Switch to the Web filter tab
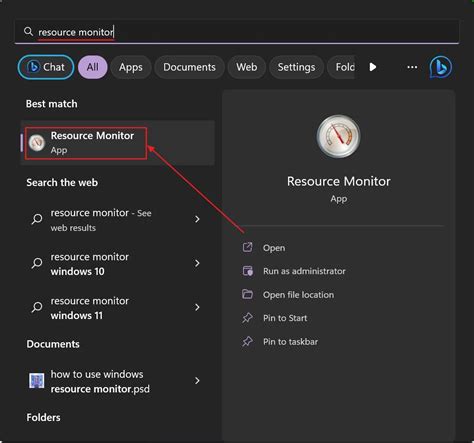 tap(247, 67)
